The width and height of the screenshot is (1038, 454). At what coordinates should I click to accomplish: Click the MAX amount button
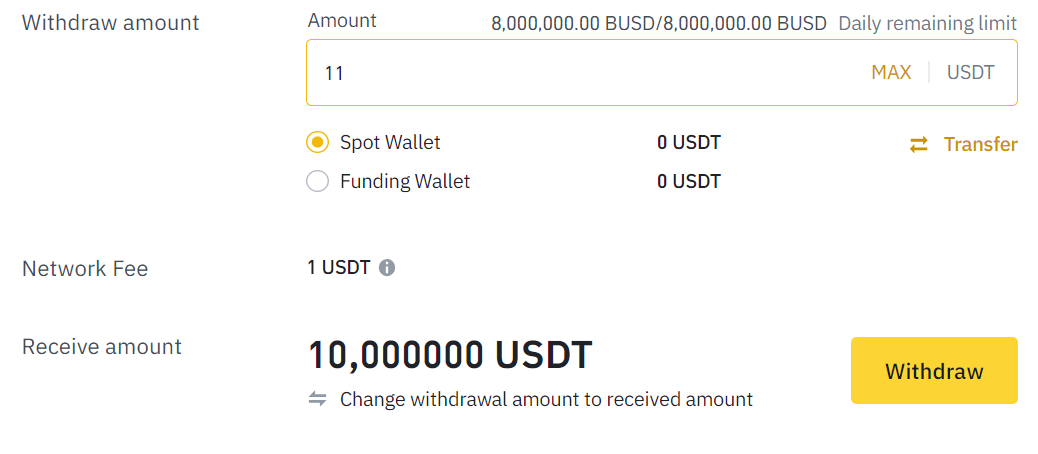(x=891, y=72)
